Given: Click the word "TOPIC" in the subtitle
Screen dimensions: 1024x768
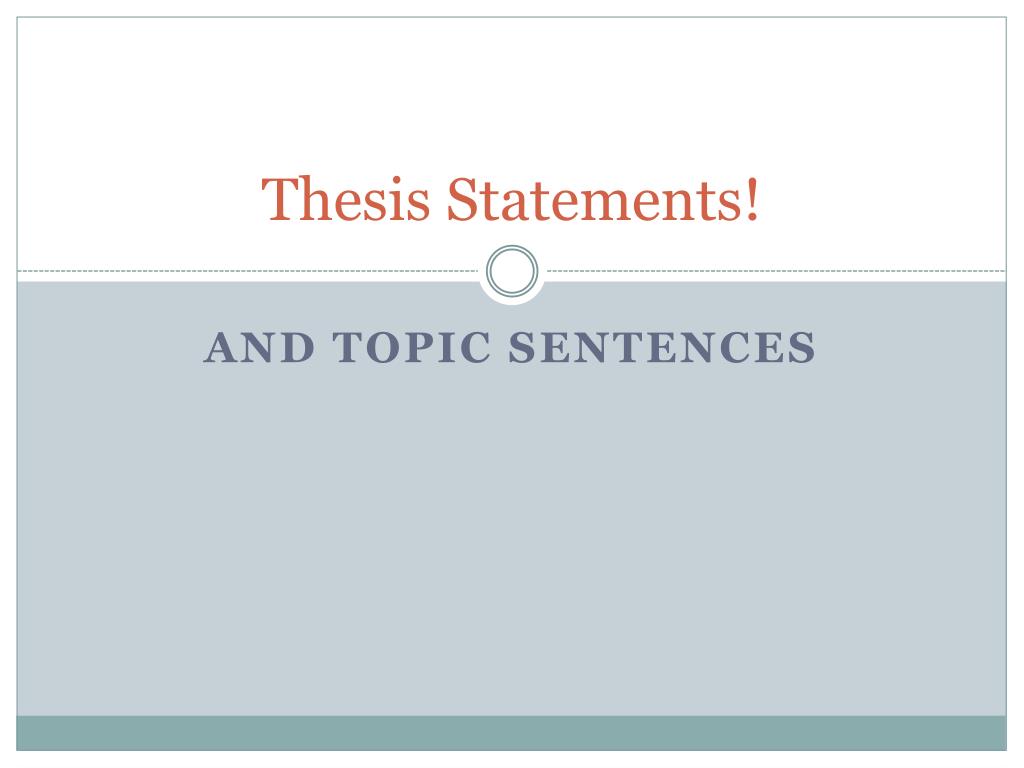Looking at the screenshot, I should pyautogui.click(x=411, y=347).
